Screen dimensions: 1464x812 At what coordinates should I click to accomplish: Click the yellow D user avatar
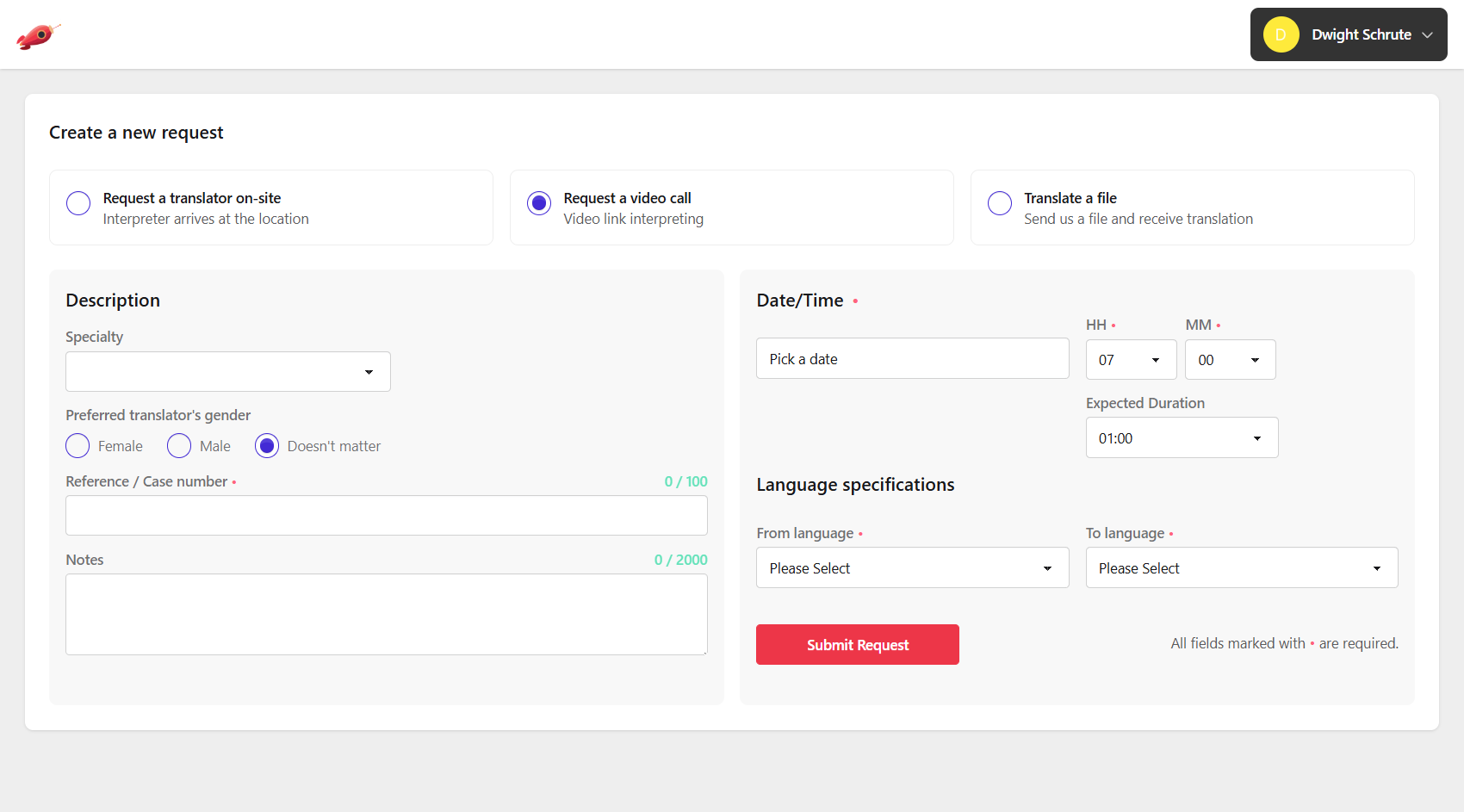(x=1281, y=34)
